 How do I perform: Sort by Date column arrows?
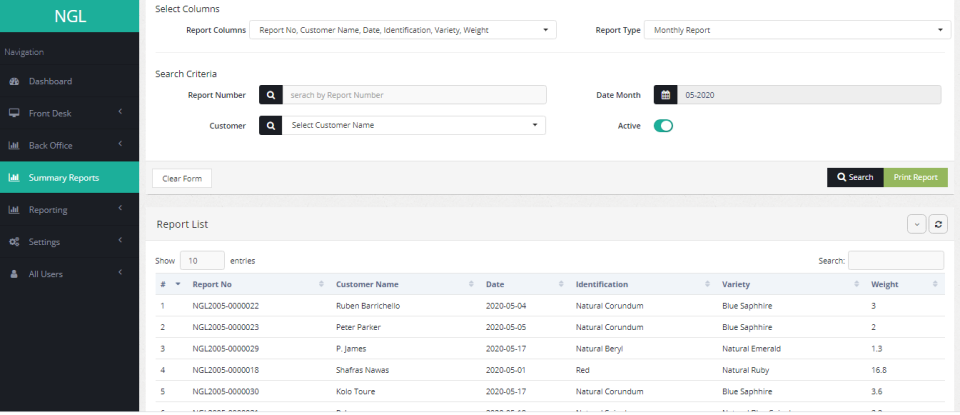(561, 285)
